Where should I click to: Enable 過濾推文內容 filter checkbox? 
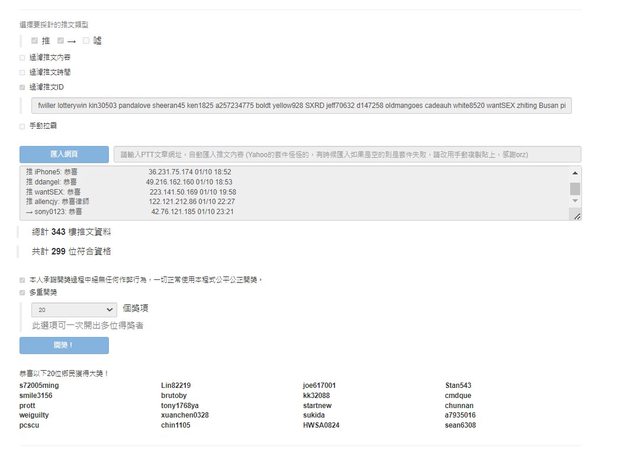pos(23,58)
